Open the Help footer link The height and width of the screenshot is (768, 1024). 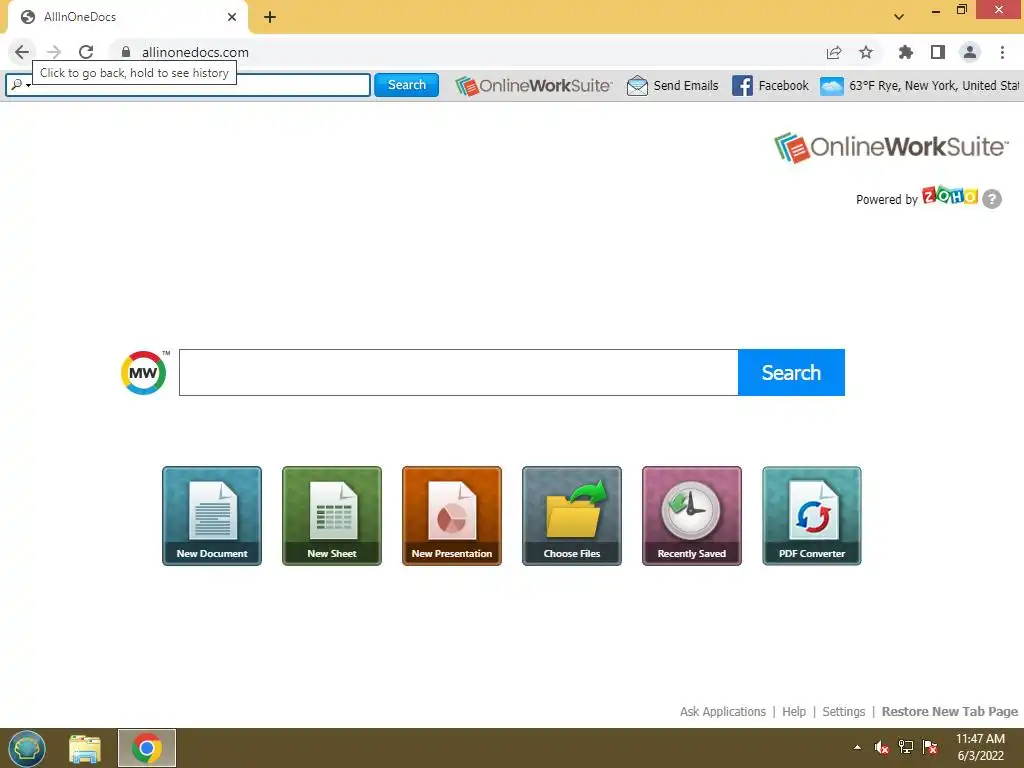point(794,711)
